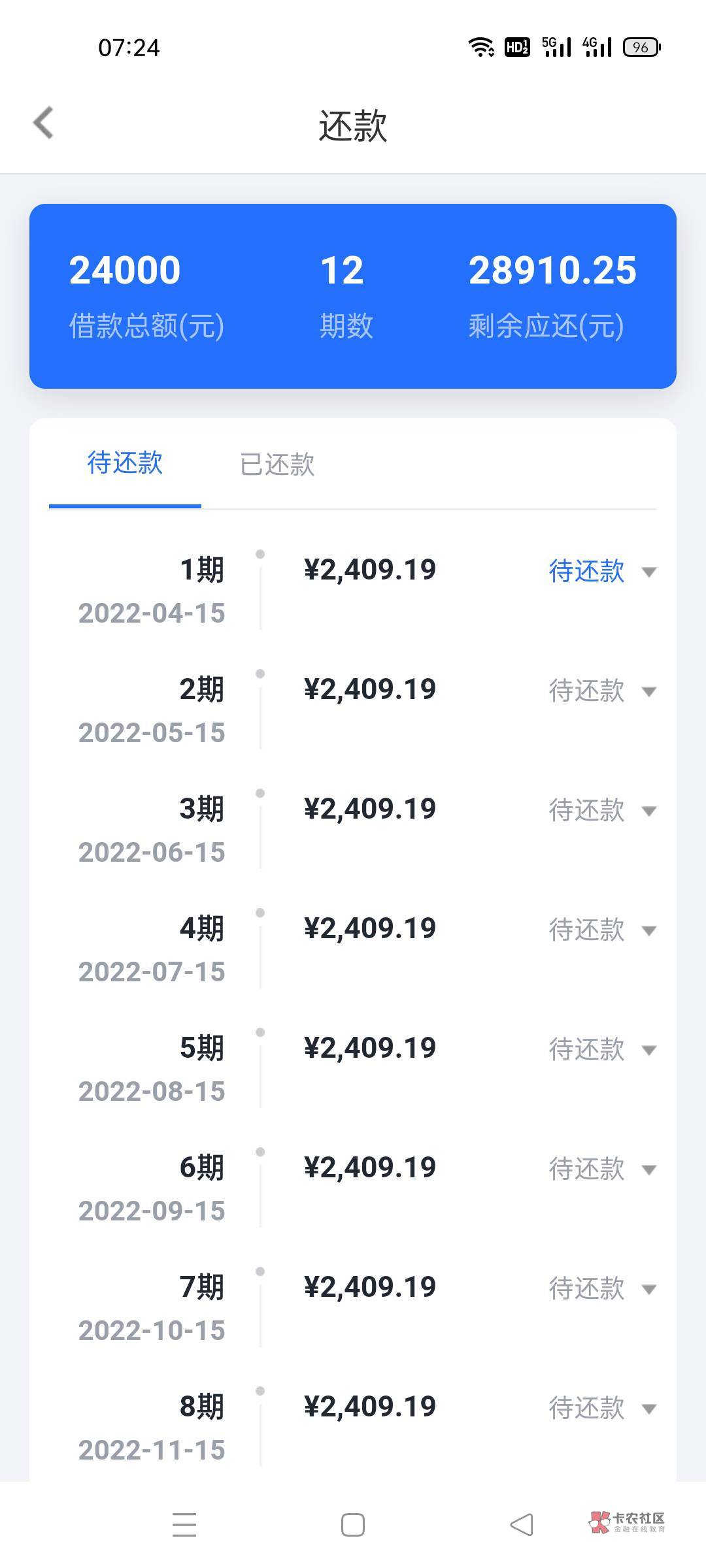Viewport: 706px width, 1568px height.
Task: Tap the back arrow icon
Action: (43, 123)
